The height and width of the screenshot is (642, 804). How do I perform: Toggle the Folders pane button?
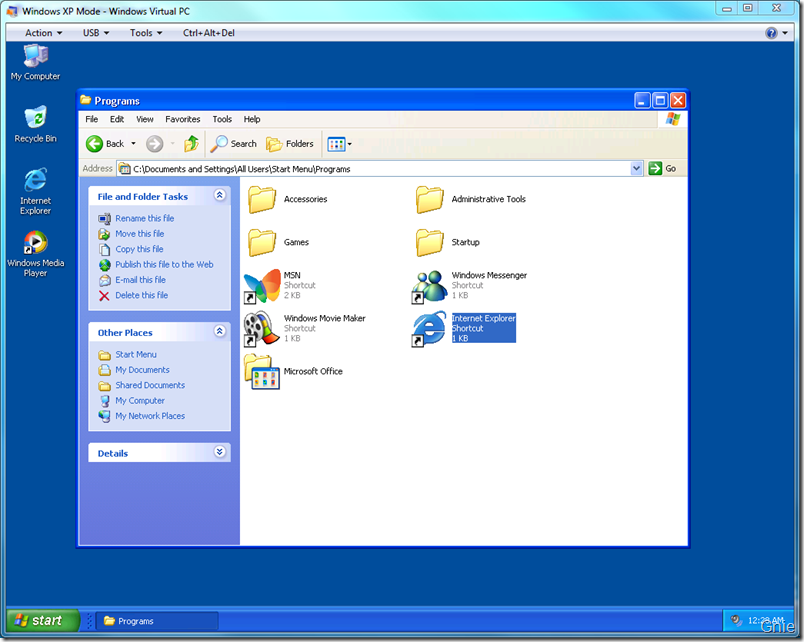pyautogui.click(x=290, y=144)
